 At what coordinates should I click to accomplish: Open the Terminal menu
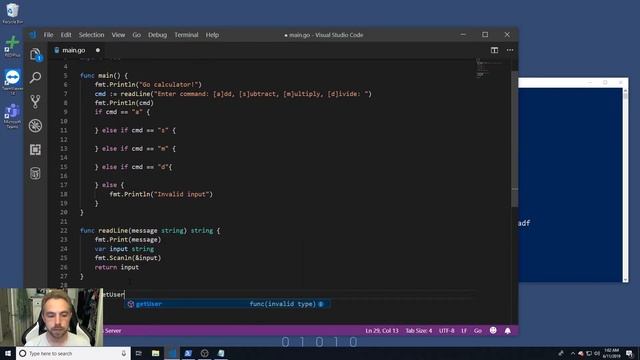pos(186,35)
